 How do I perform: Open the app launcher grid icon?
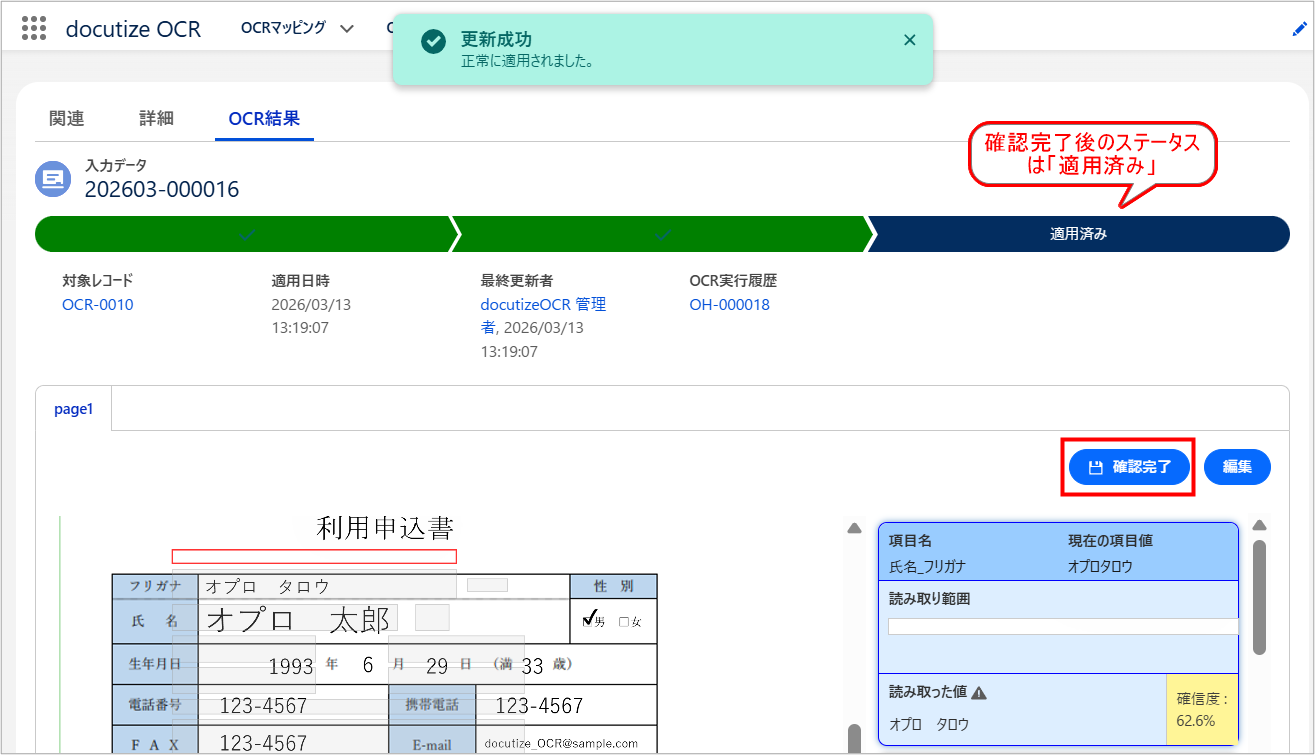point(34,28)
